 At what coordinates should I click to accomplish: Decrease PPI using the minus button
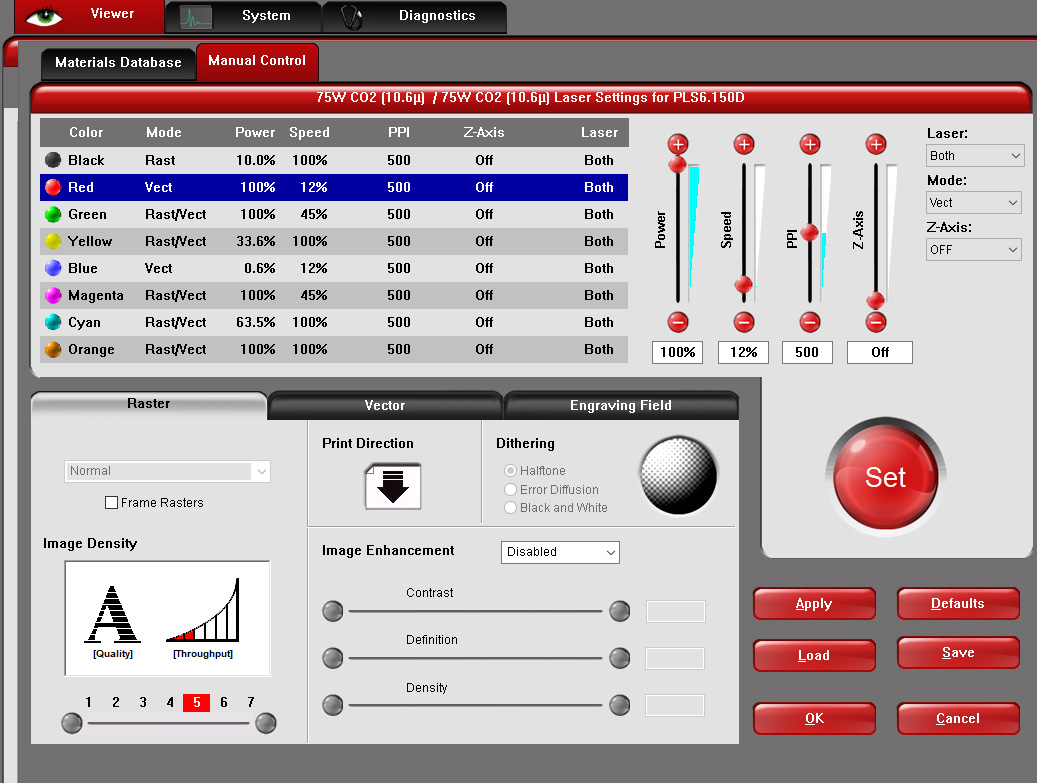click(810, 322)
